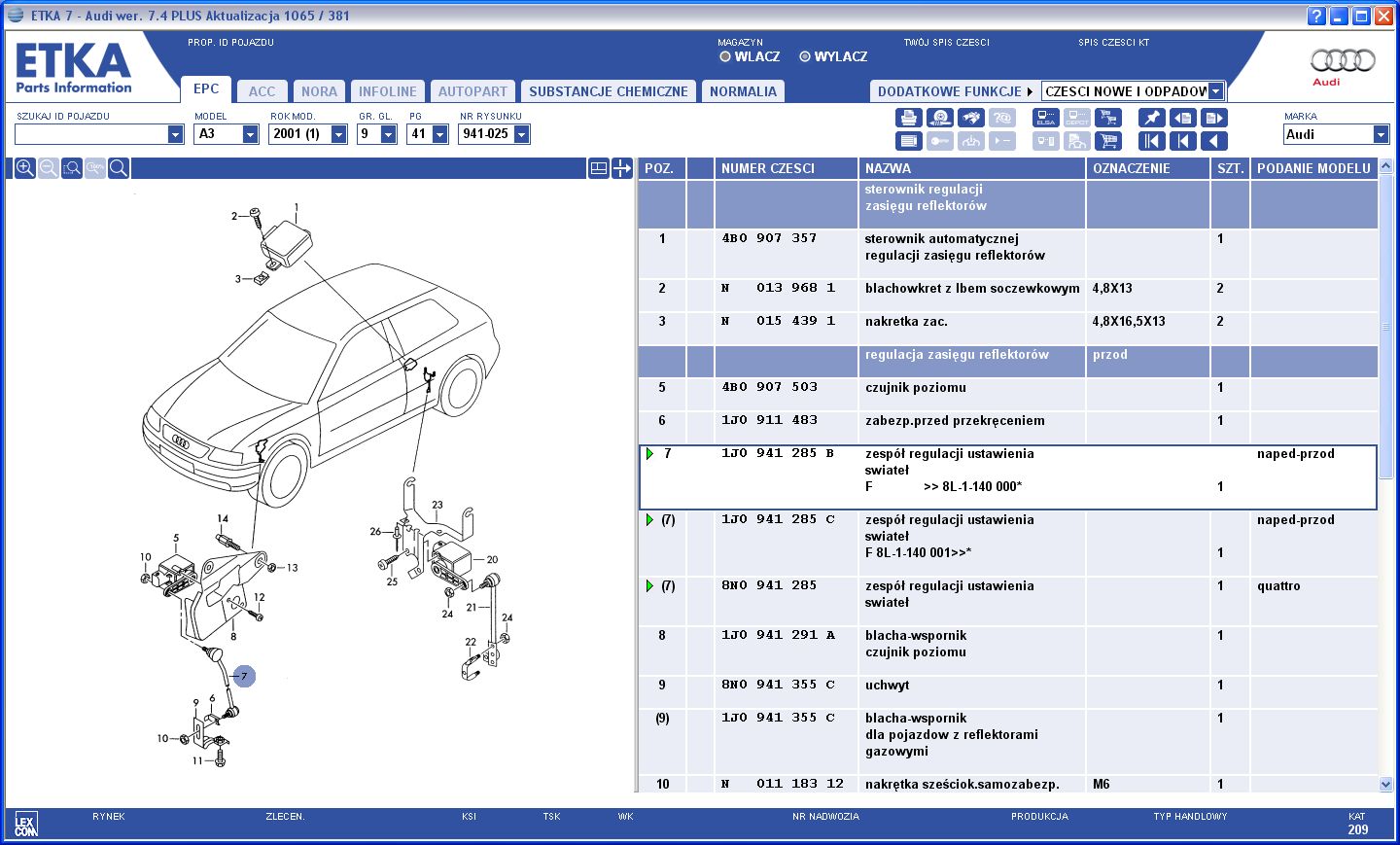Open help with the question mark button
The width and height of the screenshot is (1400, 845).
(x=1316, y=16)
